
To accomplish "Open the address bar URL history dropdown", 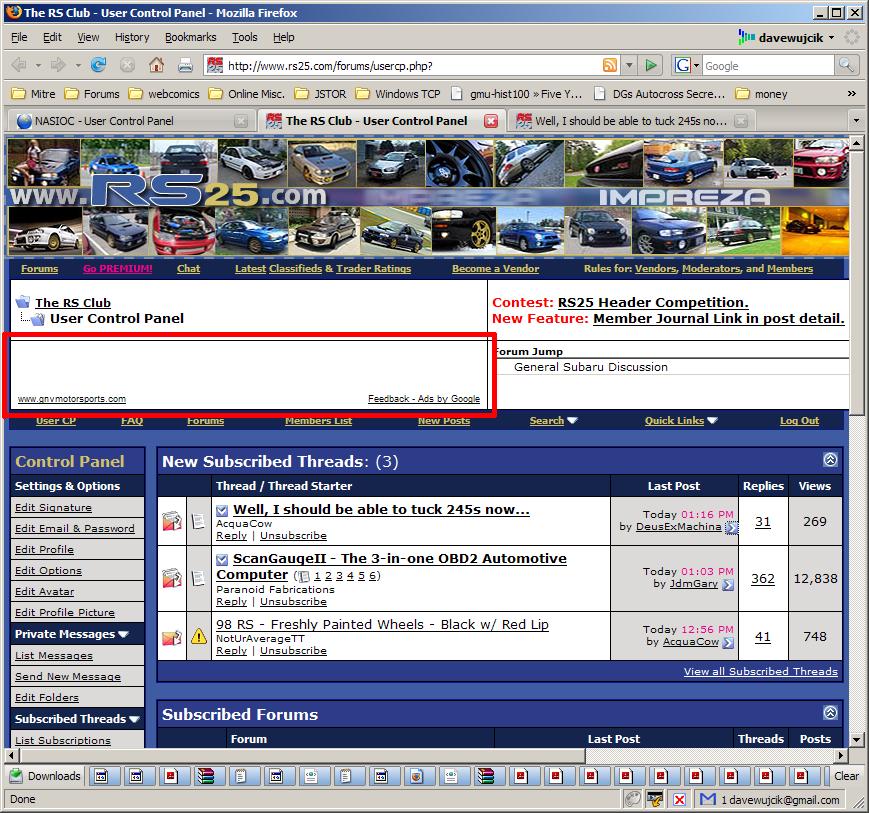I will point(629,65).
